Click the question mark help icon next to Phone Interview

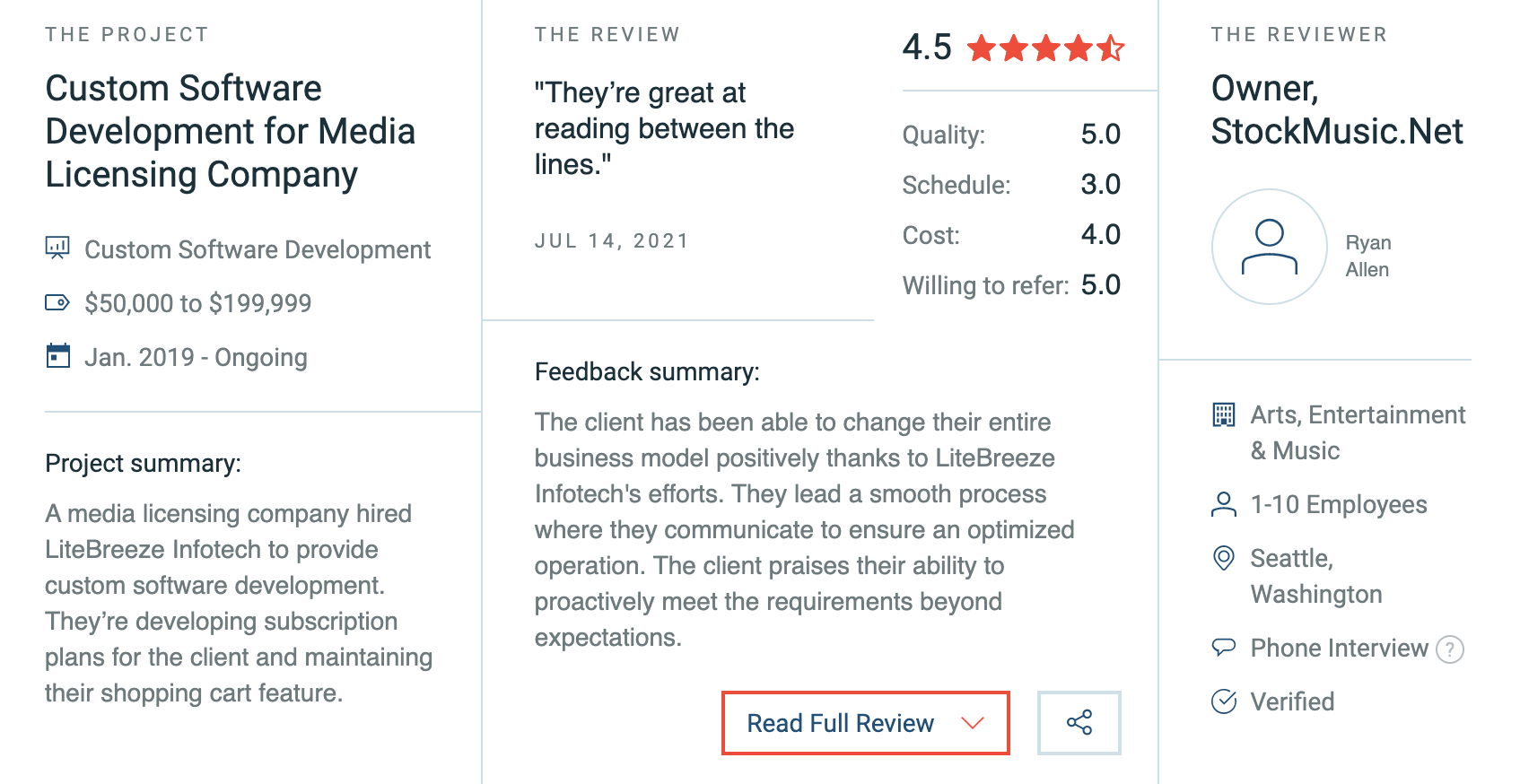pos(1450,649)
